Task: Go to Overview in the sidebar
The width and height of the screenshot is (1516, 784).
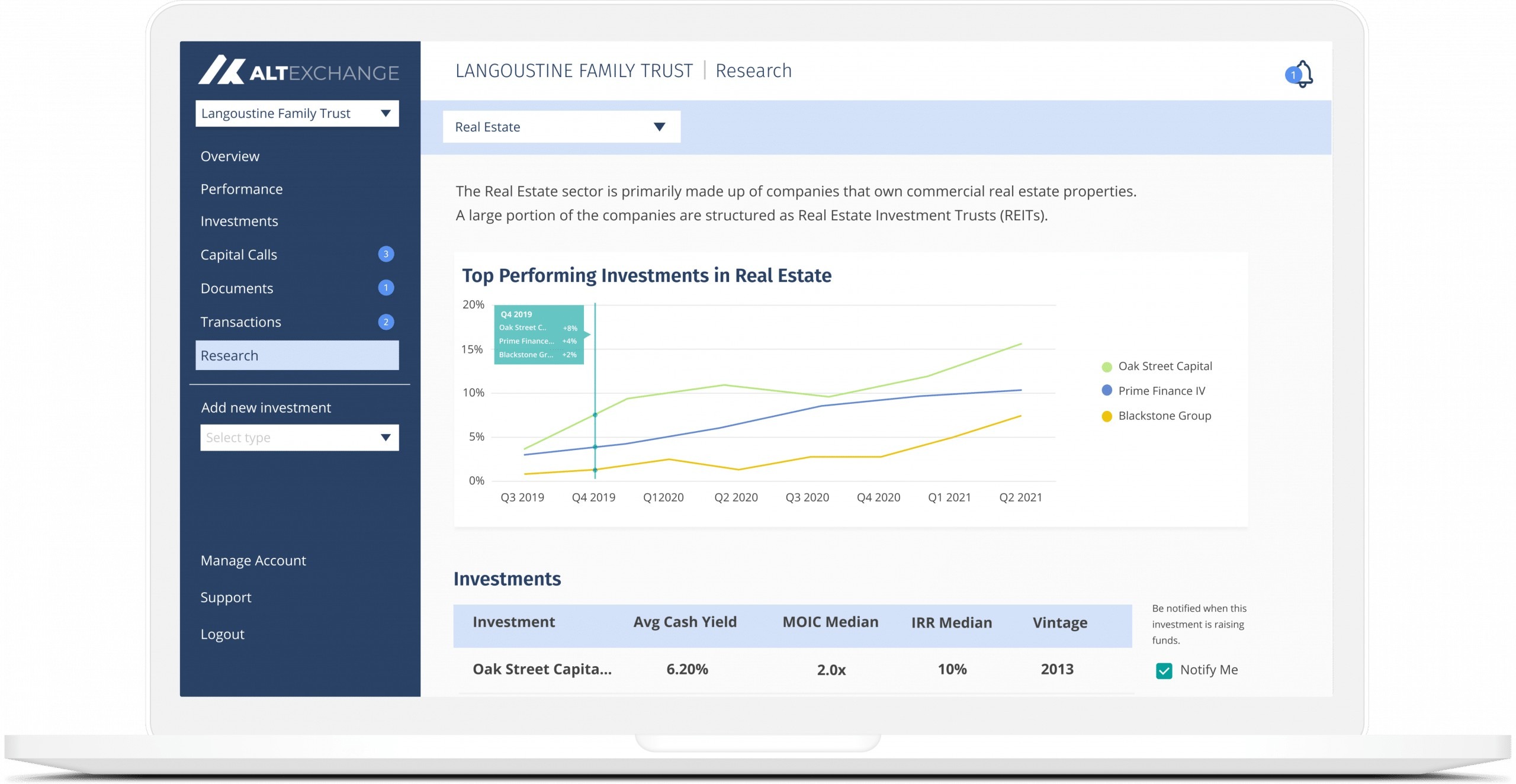Action: pos(230,156)
